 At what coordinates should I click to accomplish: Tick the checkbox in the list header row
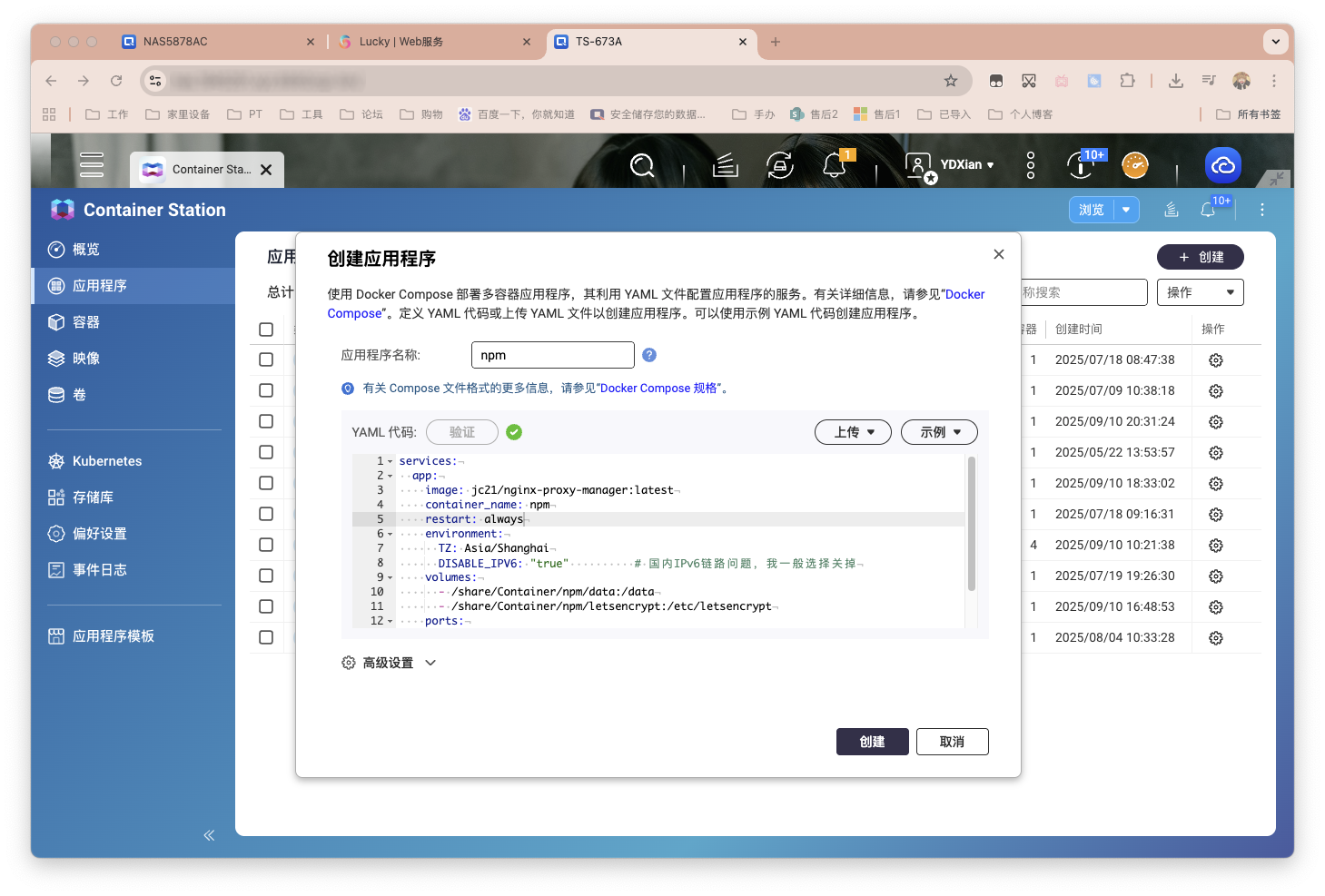click(266, 330)
